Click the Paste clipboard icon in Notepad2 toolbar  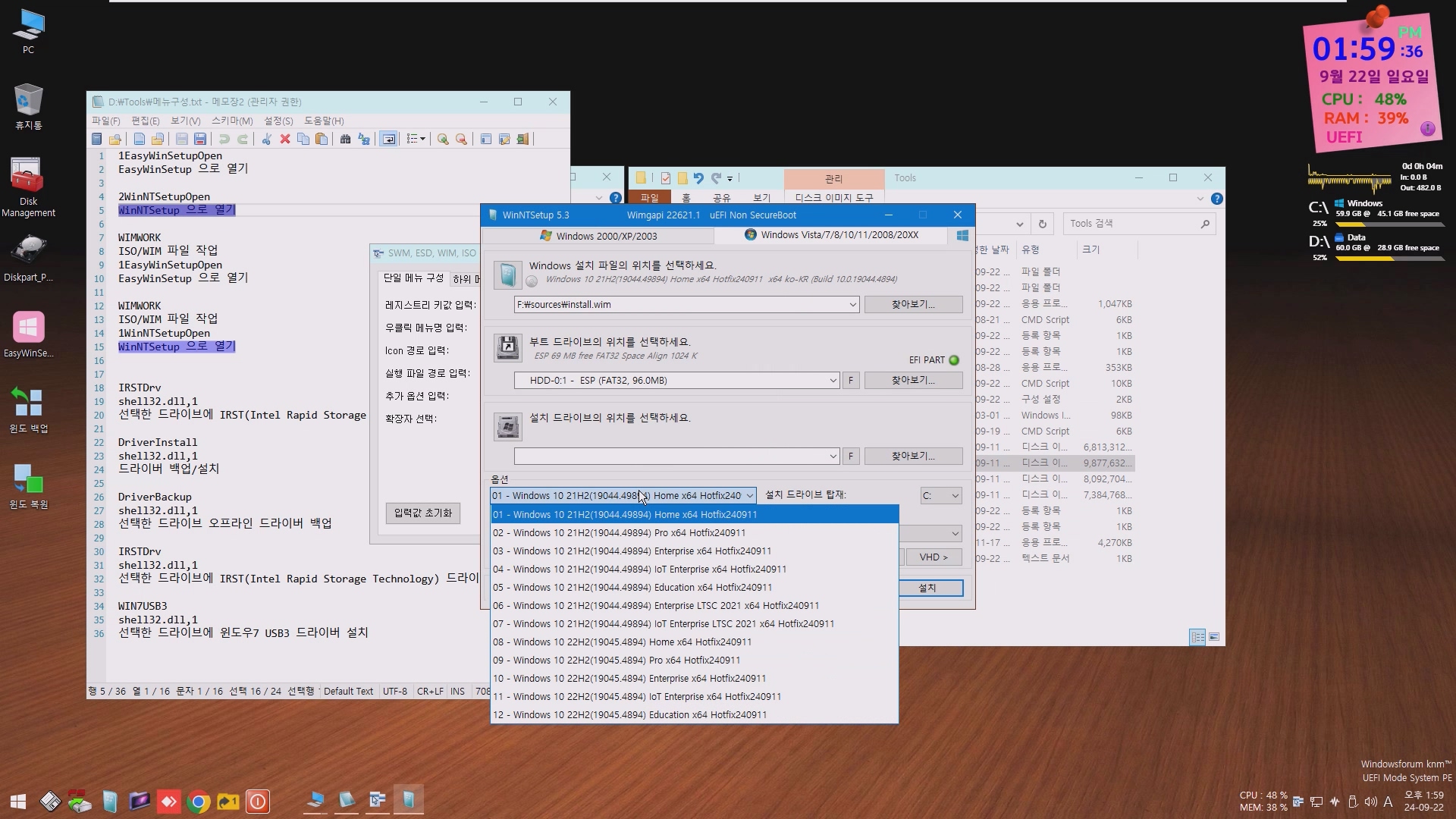click(x=322, y=139)
